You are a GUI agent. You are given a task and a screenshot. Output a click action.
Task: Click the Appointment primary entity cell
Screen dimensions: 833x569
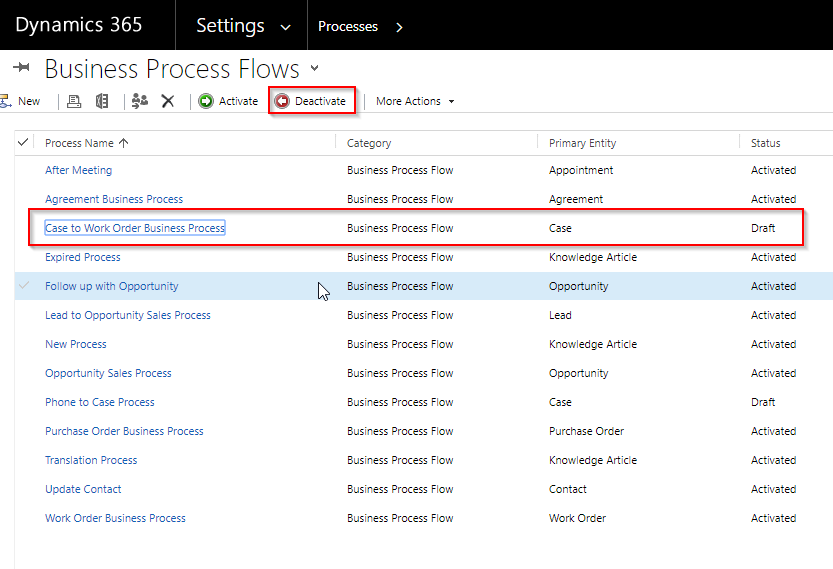(581, 170)
